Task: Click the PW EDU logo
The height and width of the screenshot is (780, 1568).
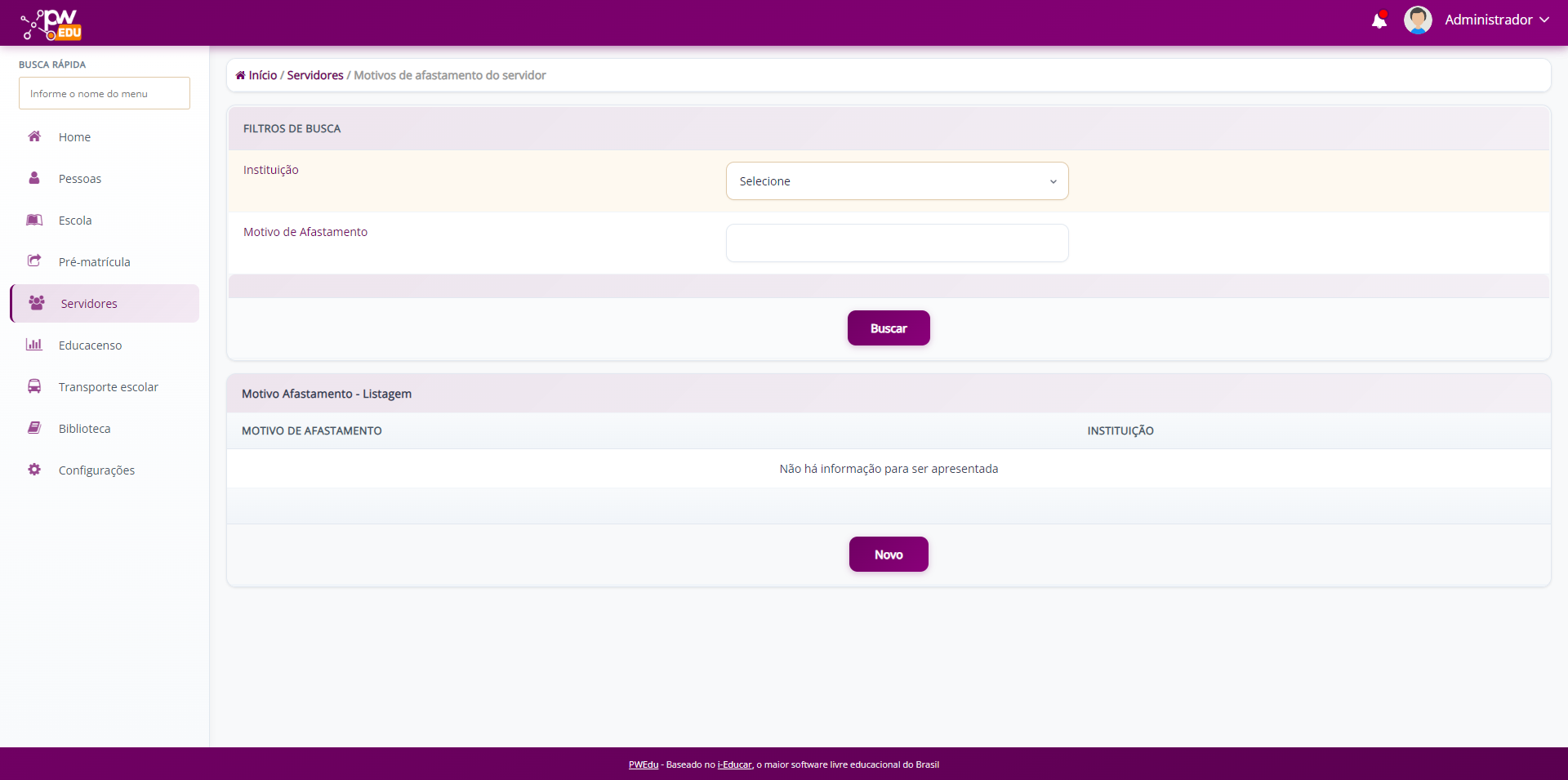Action: click(x=51, y=24)
